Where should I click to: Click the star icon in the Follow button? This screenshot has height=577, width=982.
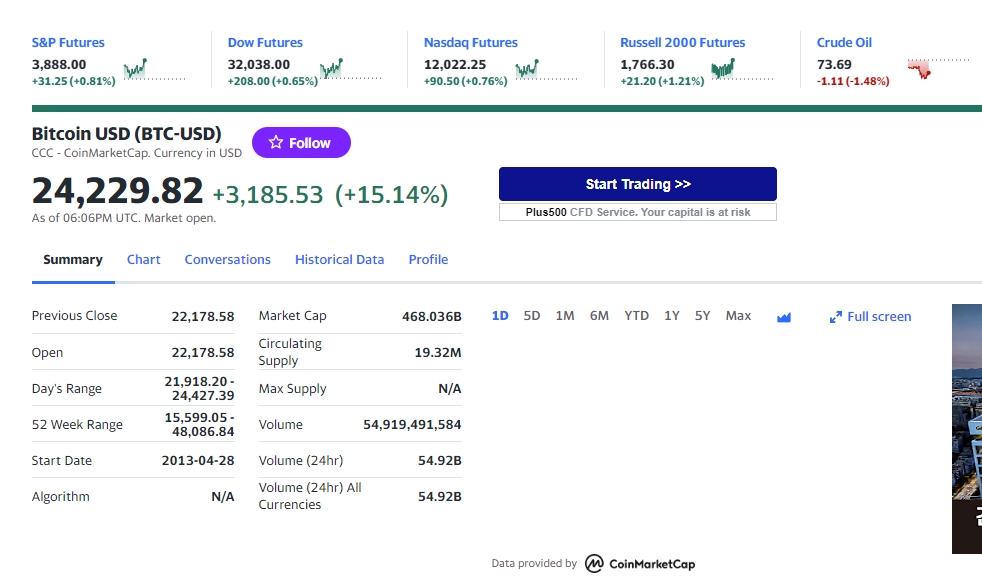point(276,142)
